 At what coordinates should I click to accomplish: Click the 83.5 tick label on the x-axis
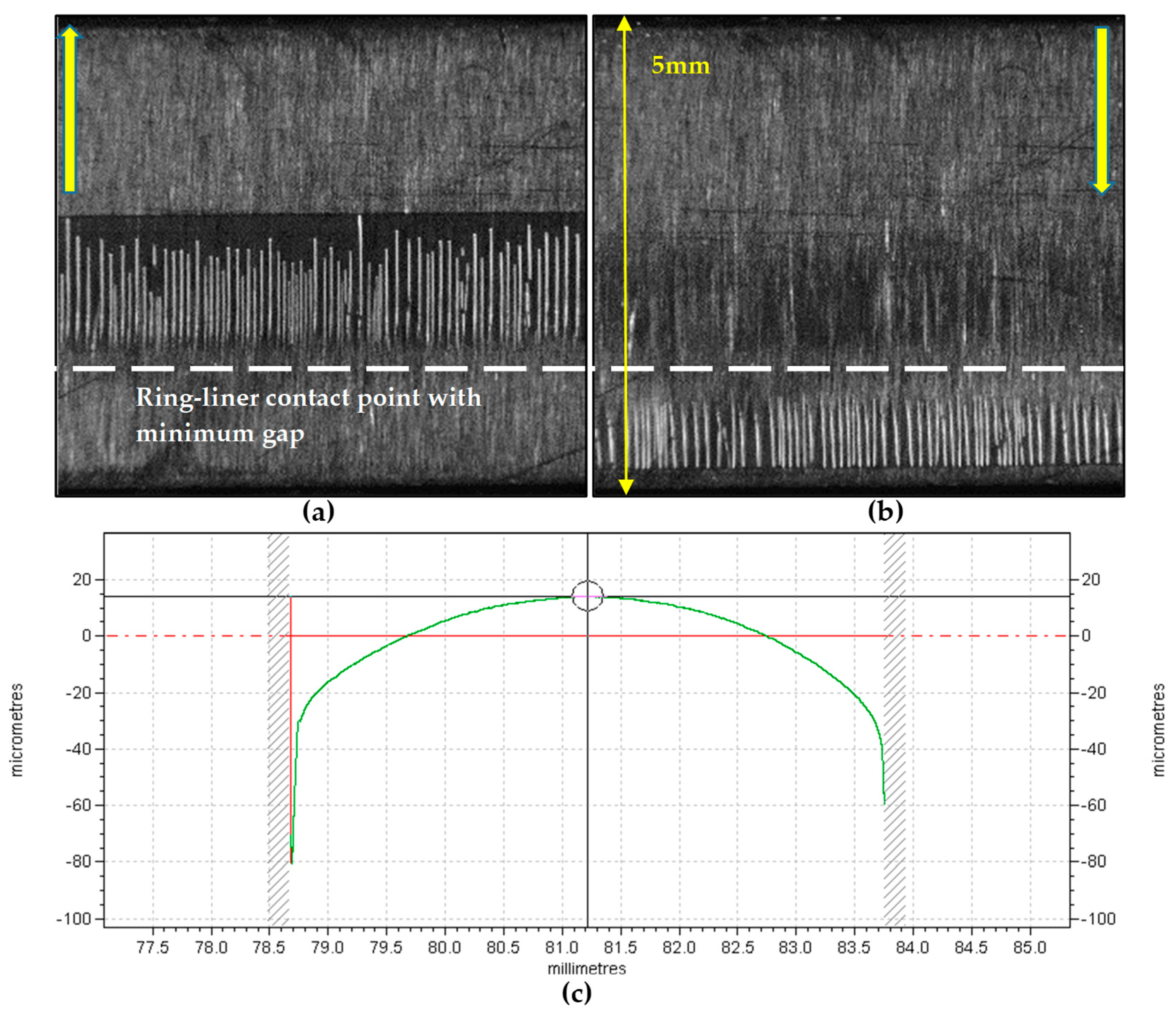click(x=854, y=947)
